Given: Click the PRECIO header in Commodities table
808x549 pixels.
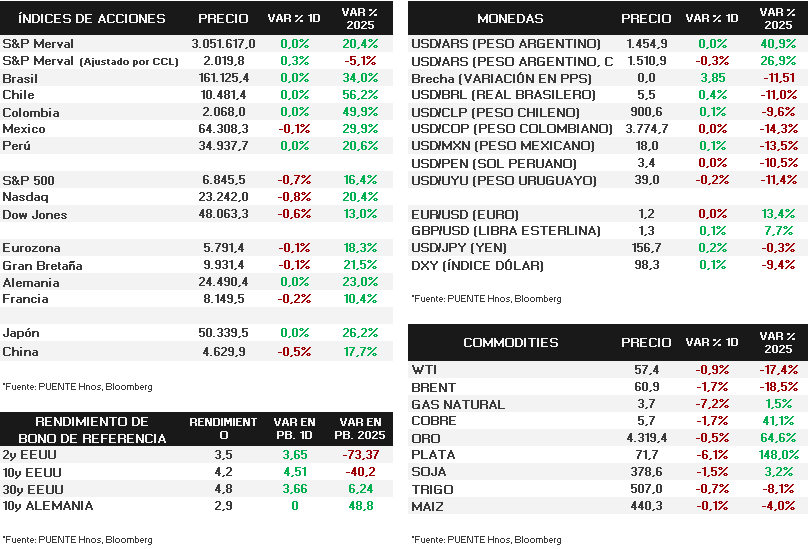Looking at the screenshot, I should [646, 342].
